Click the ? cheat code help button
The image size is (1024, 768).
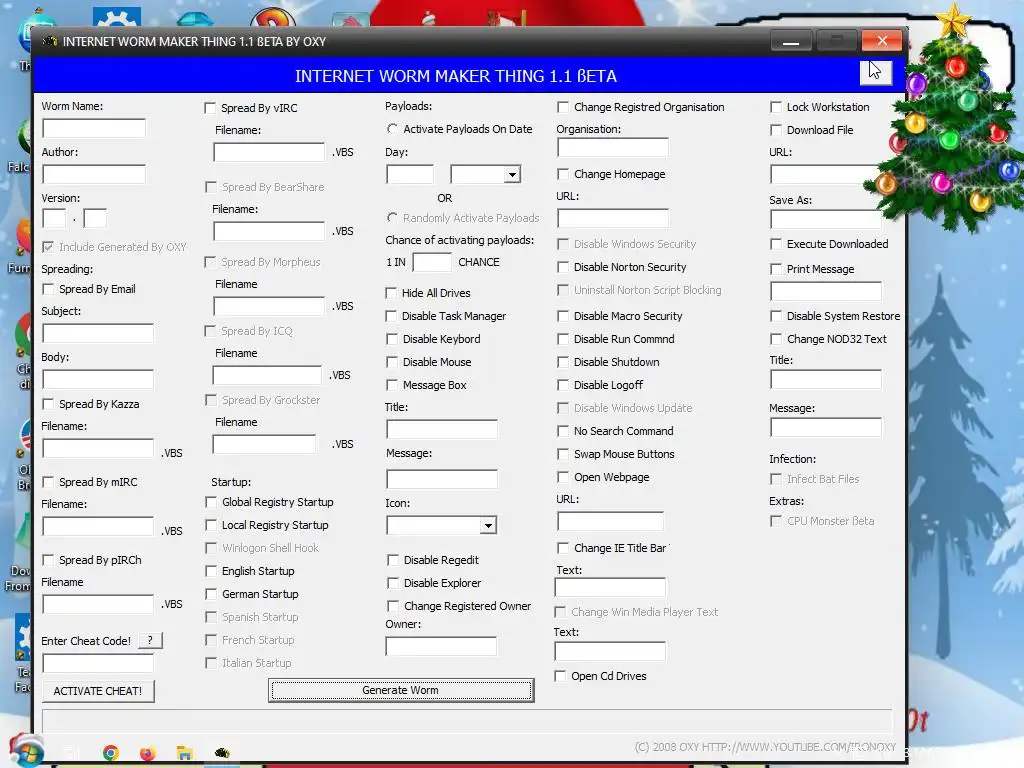[150, 641]
